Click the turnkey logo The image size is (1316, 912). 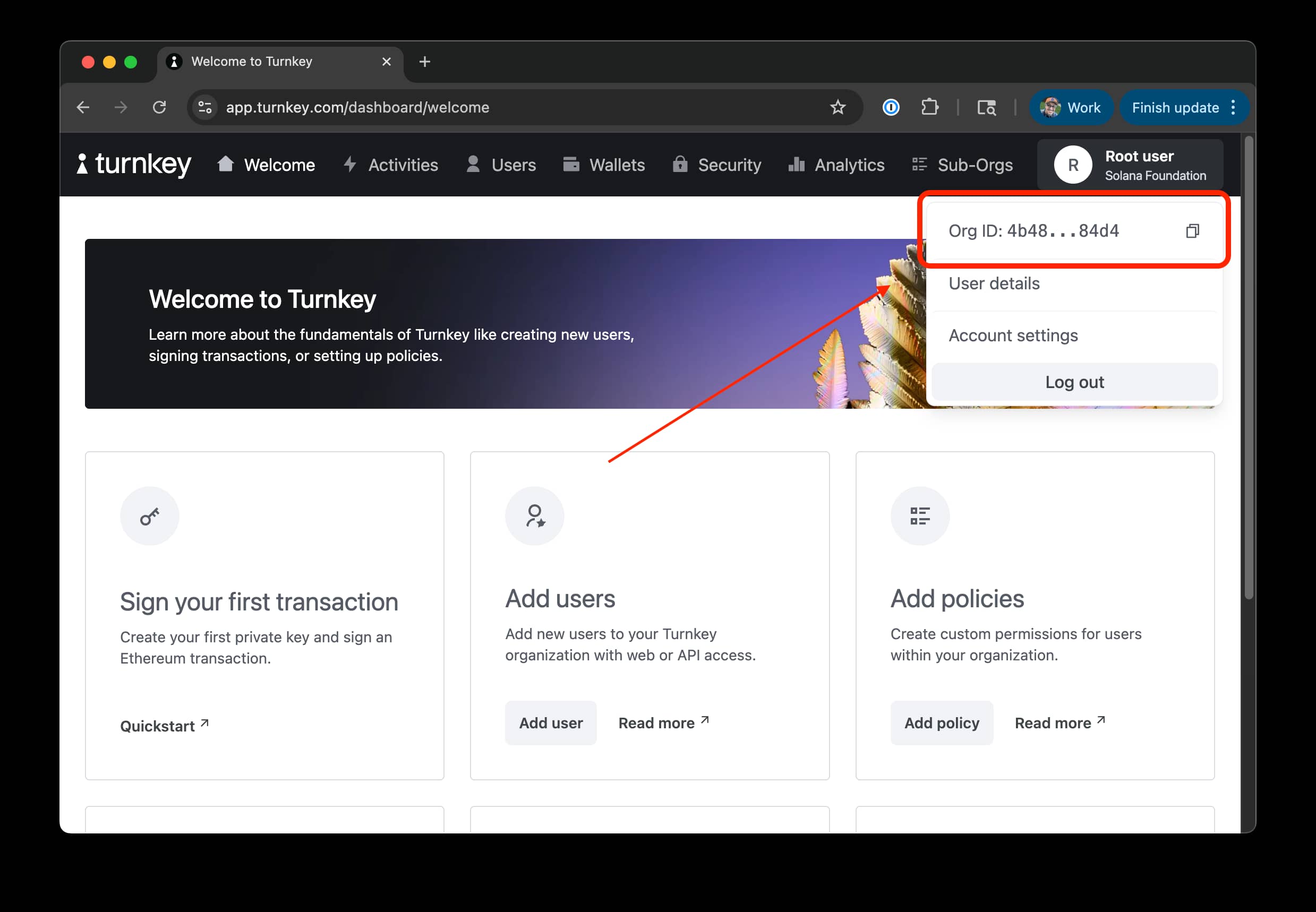[134, 164]
